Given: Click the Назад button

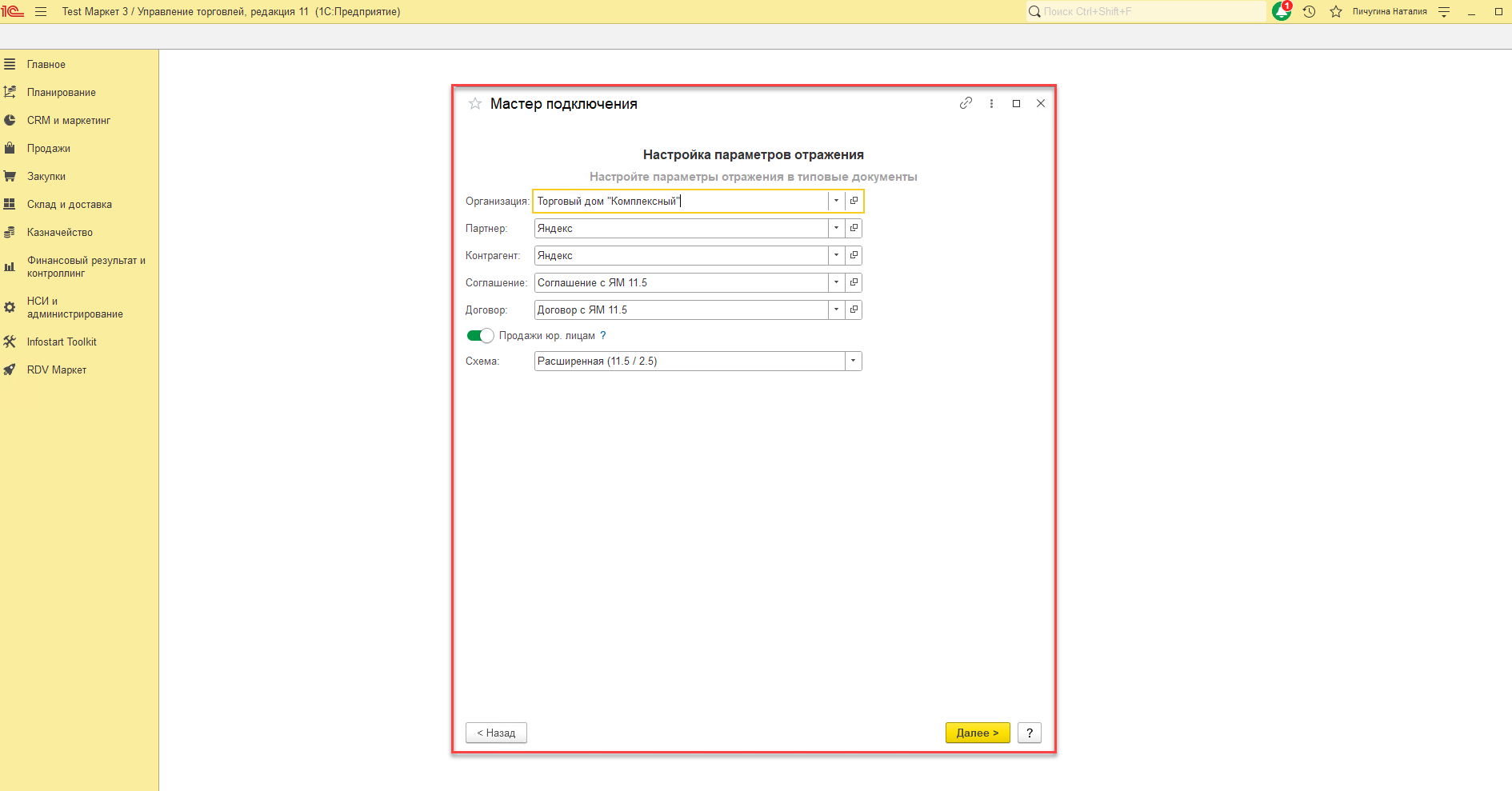Looking at the screenshot, I should (496, 733).
